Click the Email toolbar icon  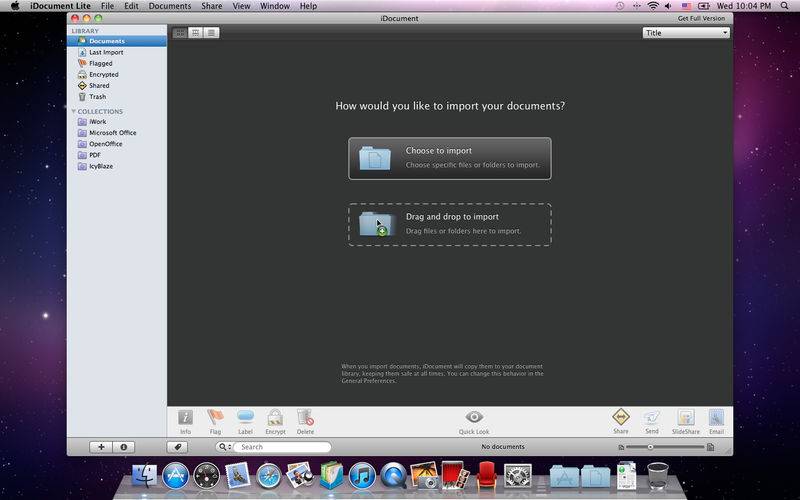(716, 418)
